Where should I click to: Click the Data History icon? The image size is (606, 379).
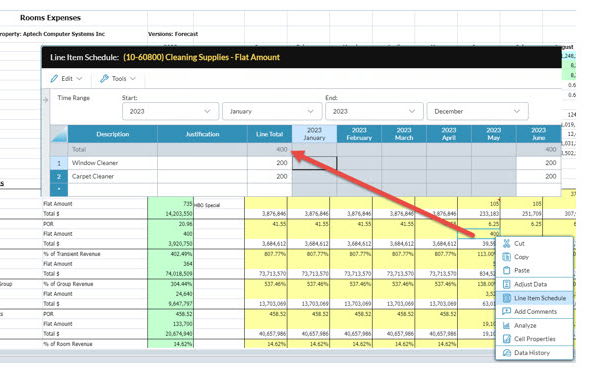click(507, 353)
